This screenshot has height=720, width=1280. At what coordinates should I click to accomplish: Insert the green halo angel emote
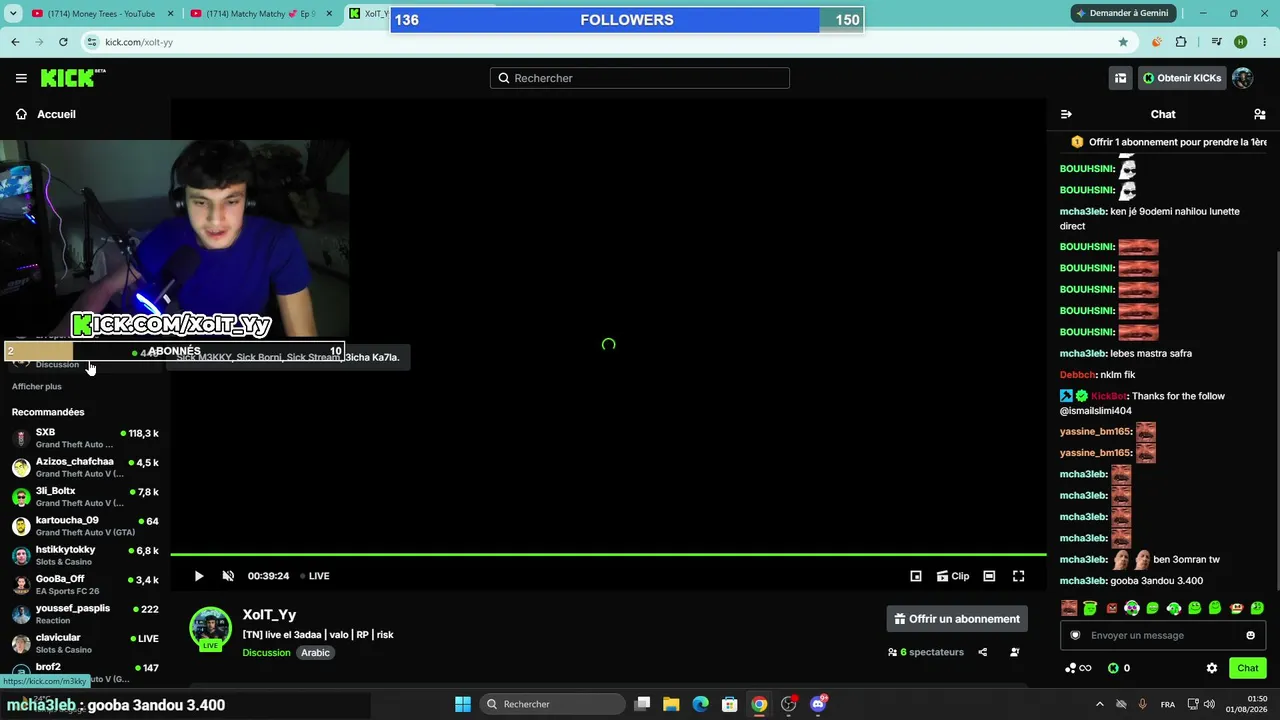(x=1090, y=608)
